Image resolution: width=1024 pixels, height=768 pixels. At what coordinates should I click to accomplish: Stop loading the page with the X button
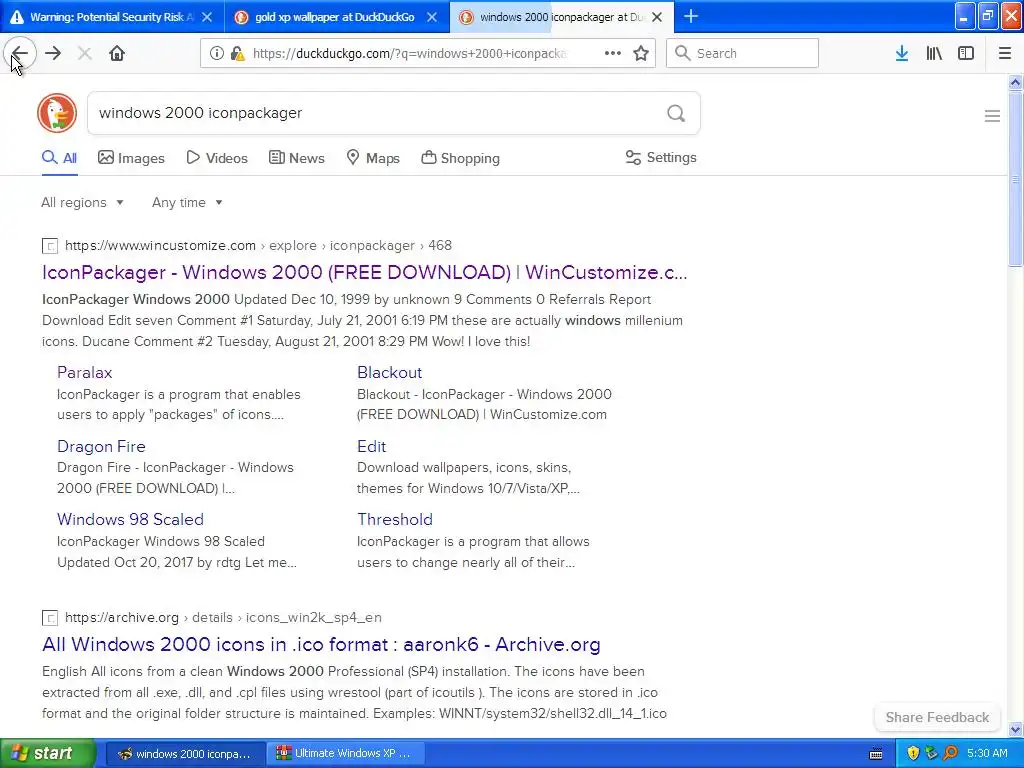[x=84, y=54]
